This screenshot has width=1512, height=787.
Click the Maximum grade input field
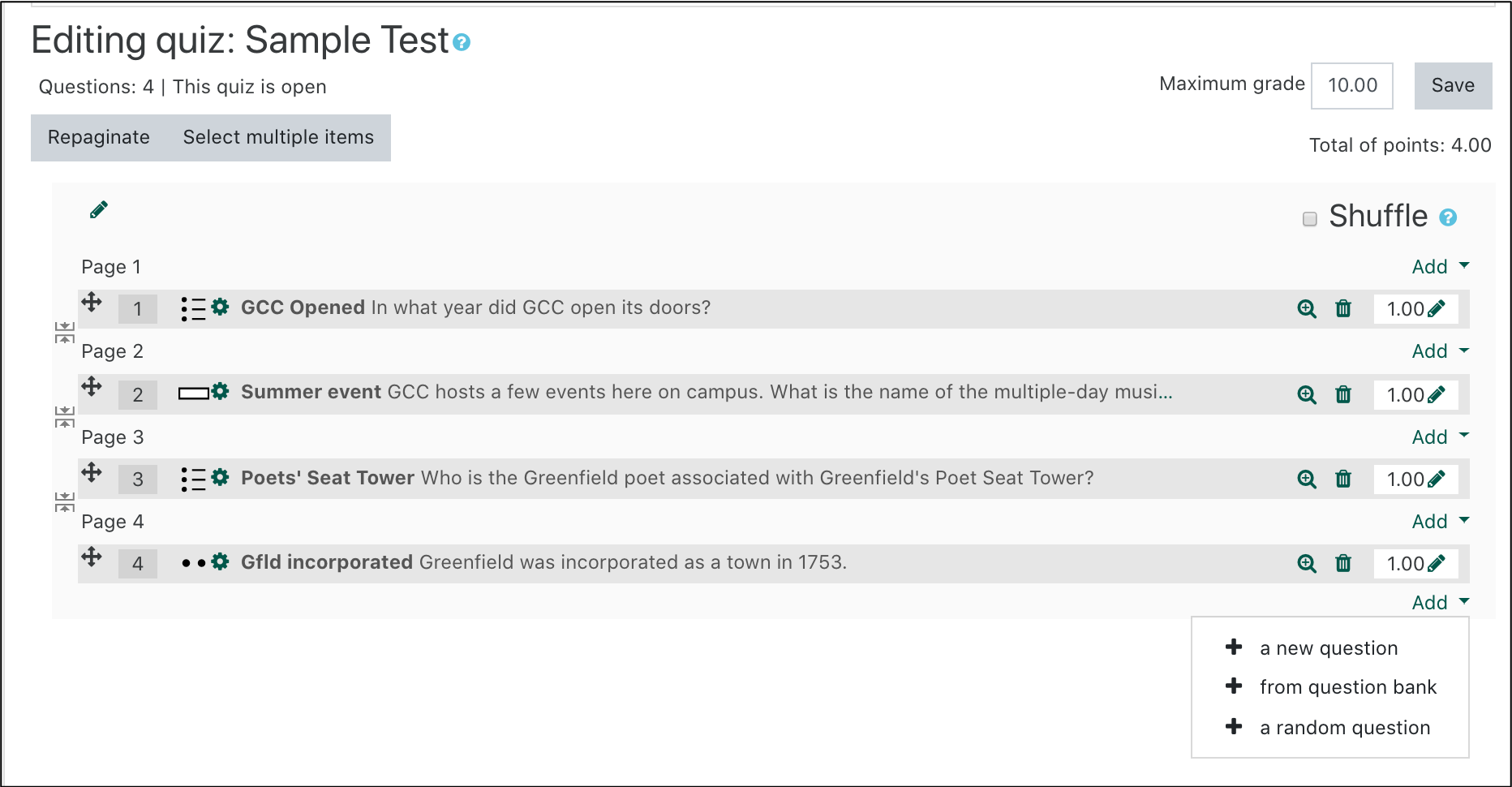click(x=1351, y=85)
